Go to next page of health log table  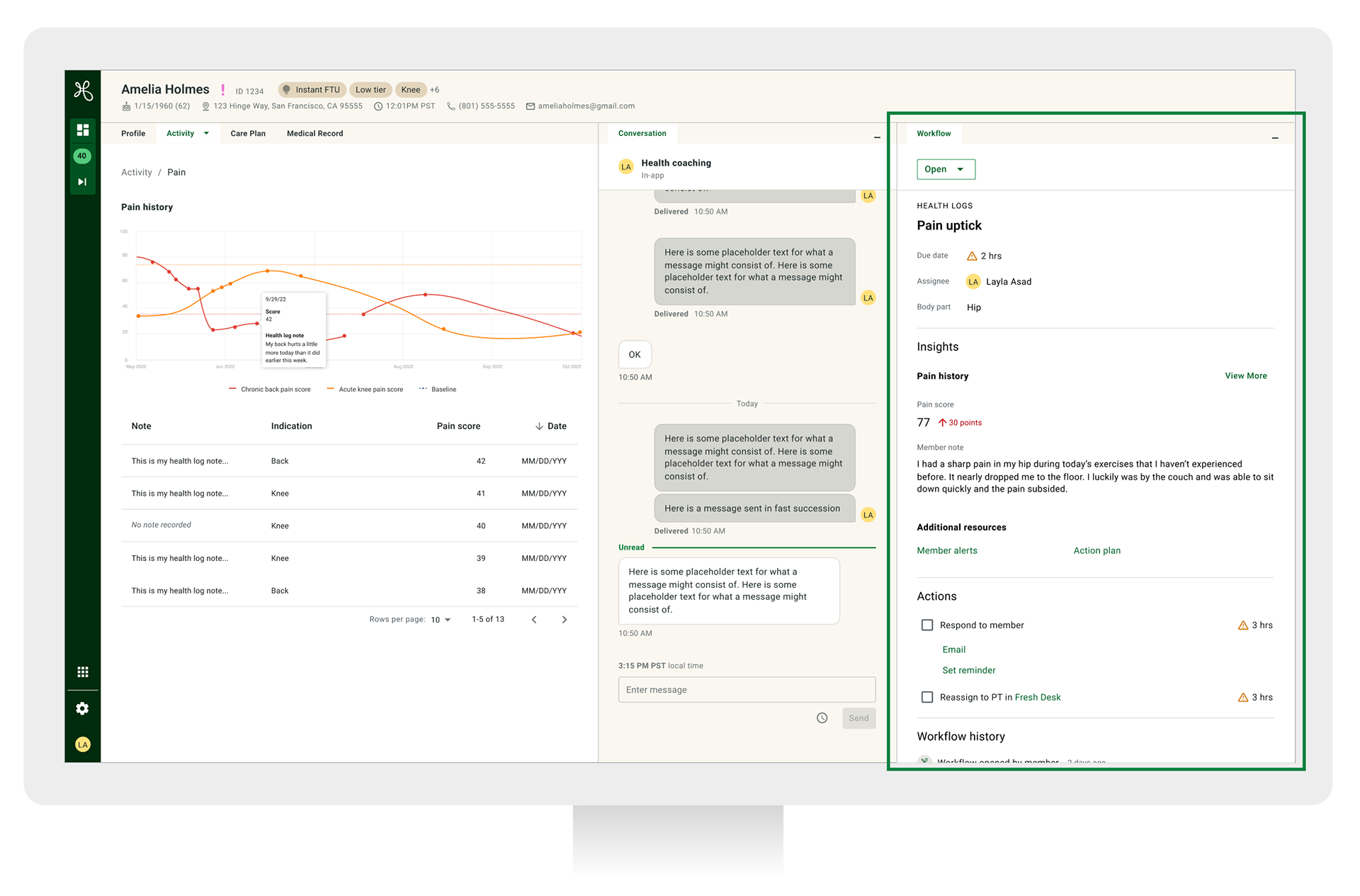pos(565,620)
